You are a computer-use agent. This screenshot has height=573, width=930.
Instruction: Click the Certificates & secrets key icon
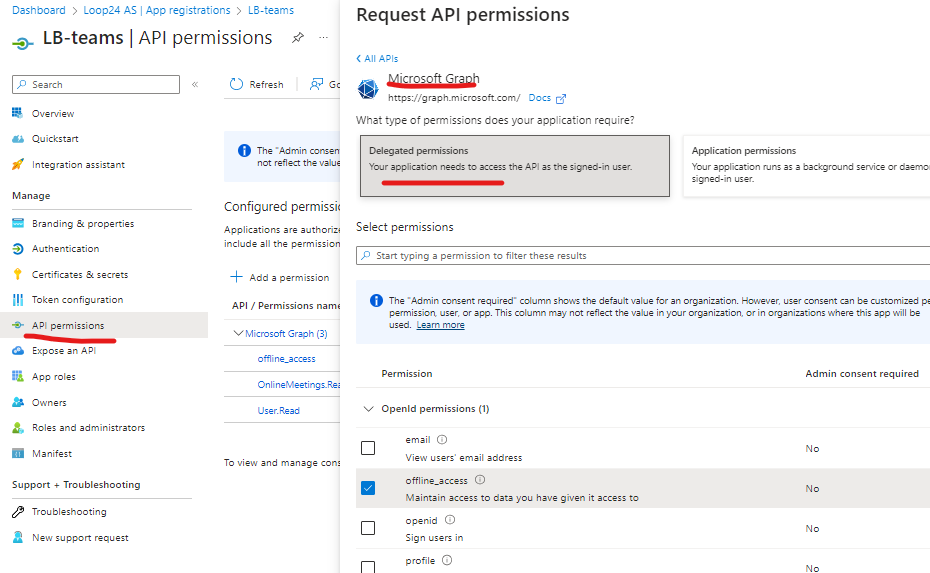18,274
